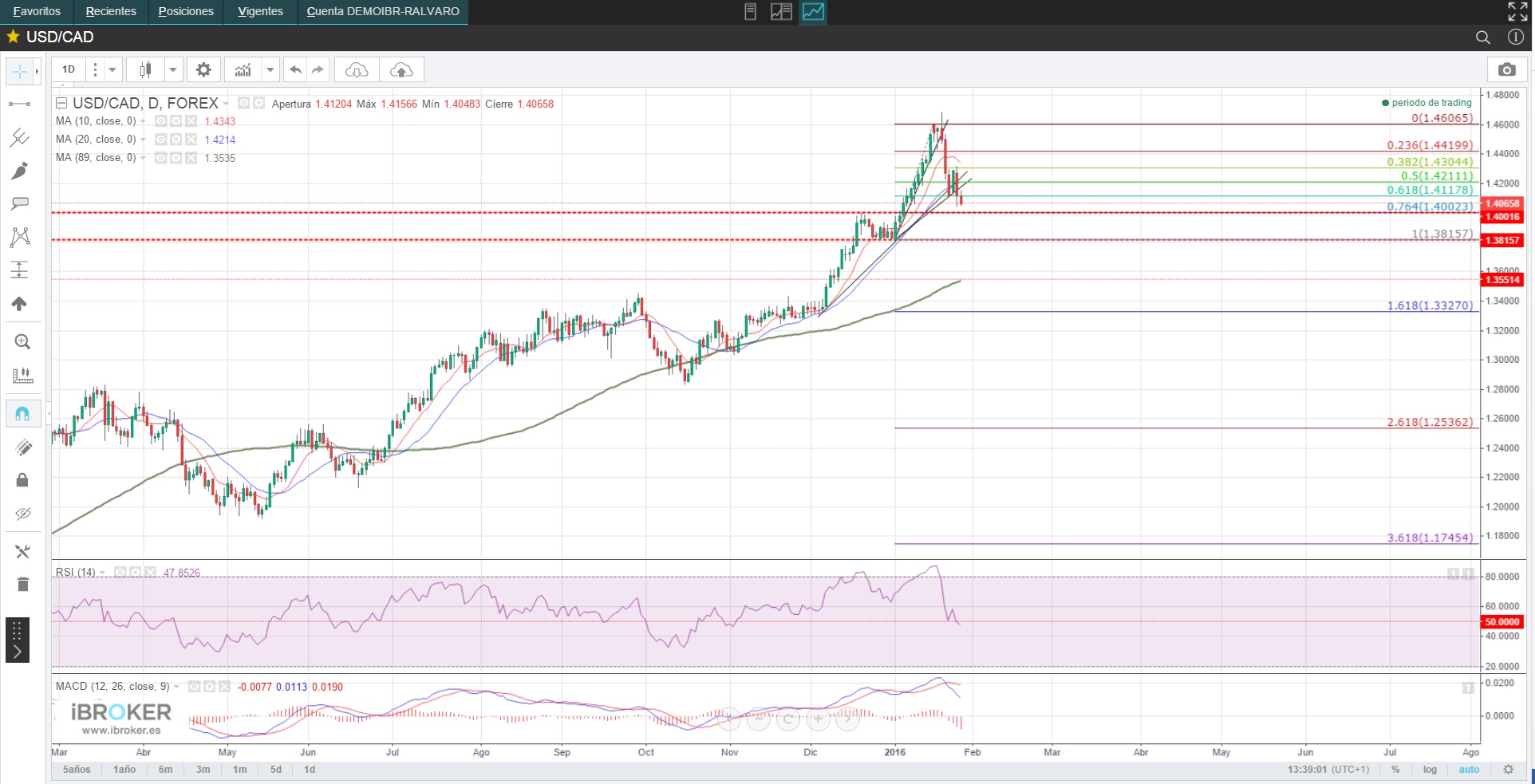
Task: Click the trash icon to remove drawings
Action: [x=22, y=585]
